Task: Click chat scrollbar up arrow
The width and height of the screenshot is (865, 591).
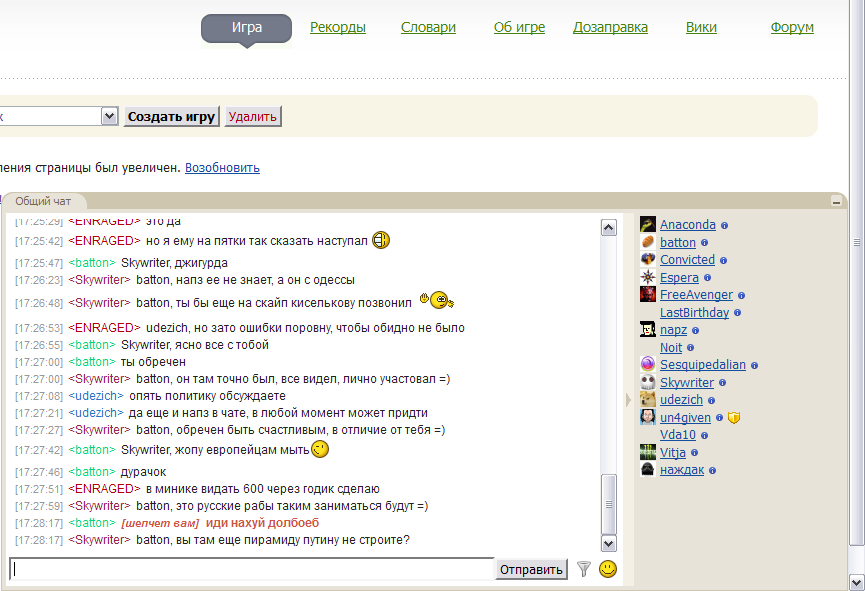Action: click(x=608, y=227)
